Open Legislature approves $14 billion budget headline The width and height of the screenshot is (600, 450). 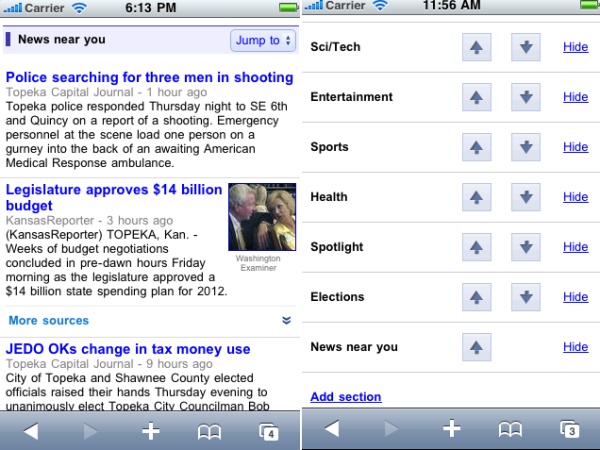[114, 197]
